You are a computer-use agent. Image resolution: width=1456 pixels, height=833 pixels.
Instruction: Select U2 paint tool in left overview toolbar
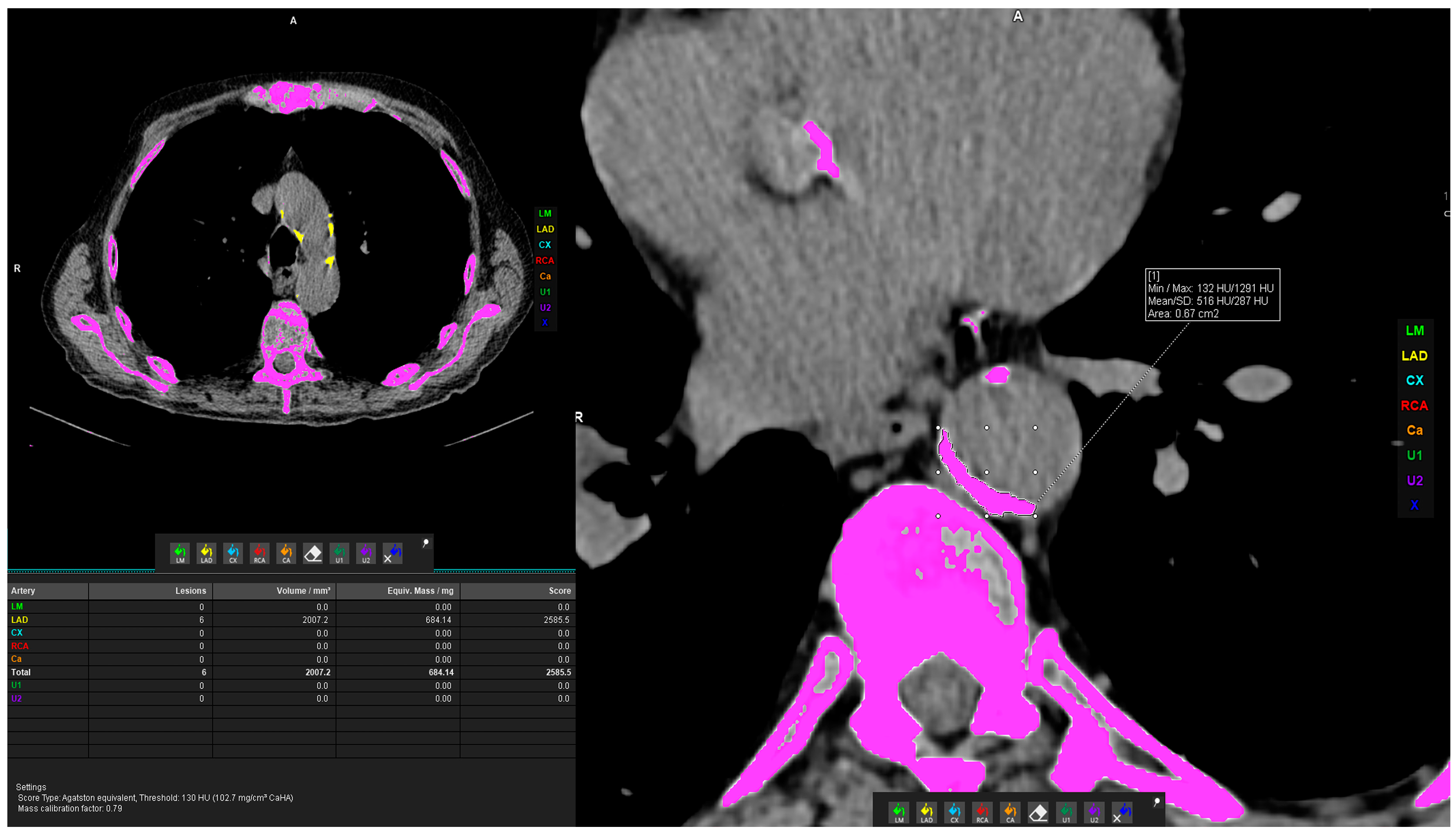(x=366, y=553)
